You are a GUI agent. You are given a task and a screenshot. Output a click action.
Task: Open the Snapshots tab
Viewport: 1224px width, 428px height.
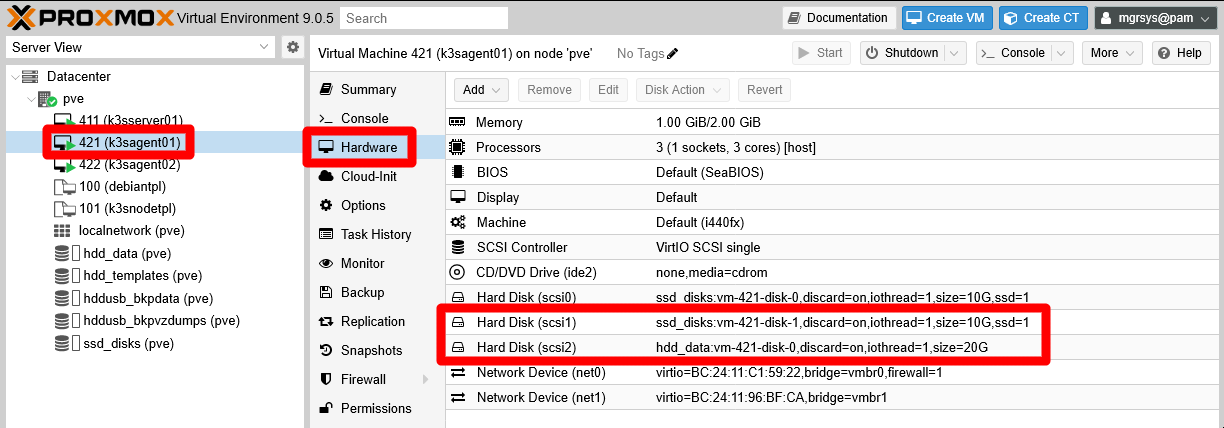(x=377, y=350)
